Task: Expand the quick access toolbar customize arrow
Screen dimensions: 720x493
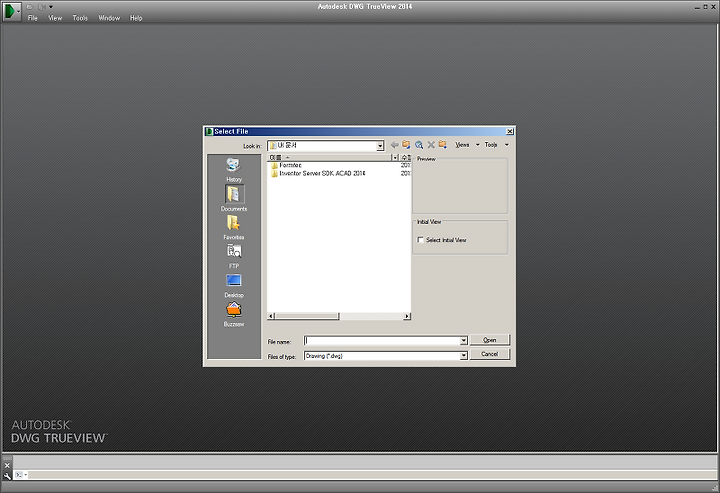Action: (51, 7)
